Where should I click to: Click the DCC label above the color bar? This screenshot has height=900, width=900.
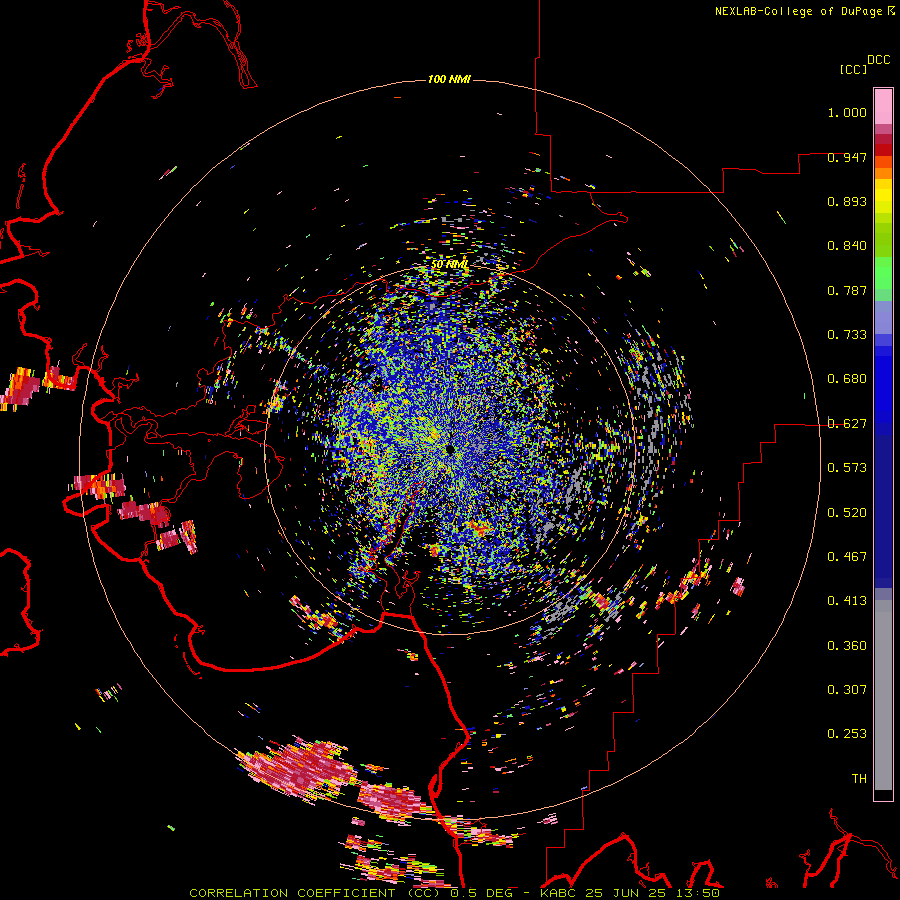pos(879,59)
